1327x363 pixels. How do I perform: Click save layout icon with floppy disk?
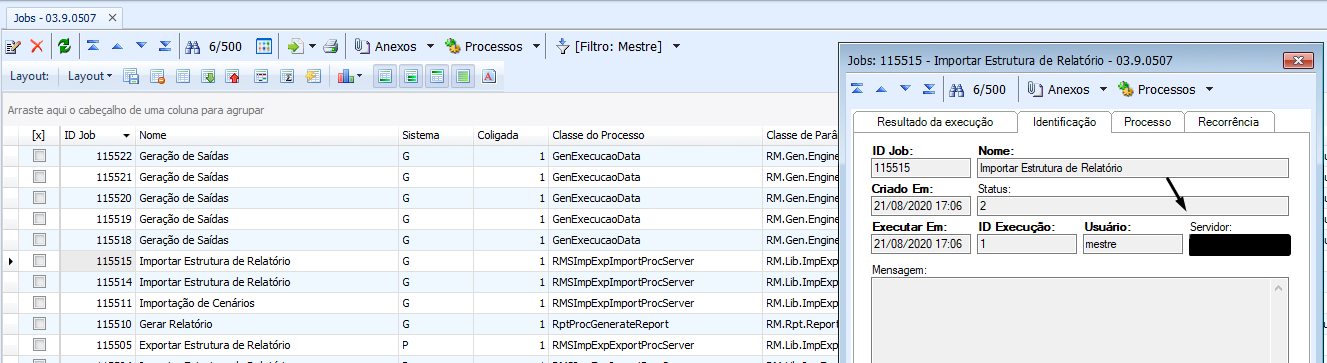tap(131, 76)
